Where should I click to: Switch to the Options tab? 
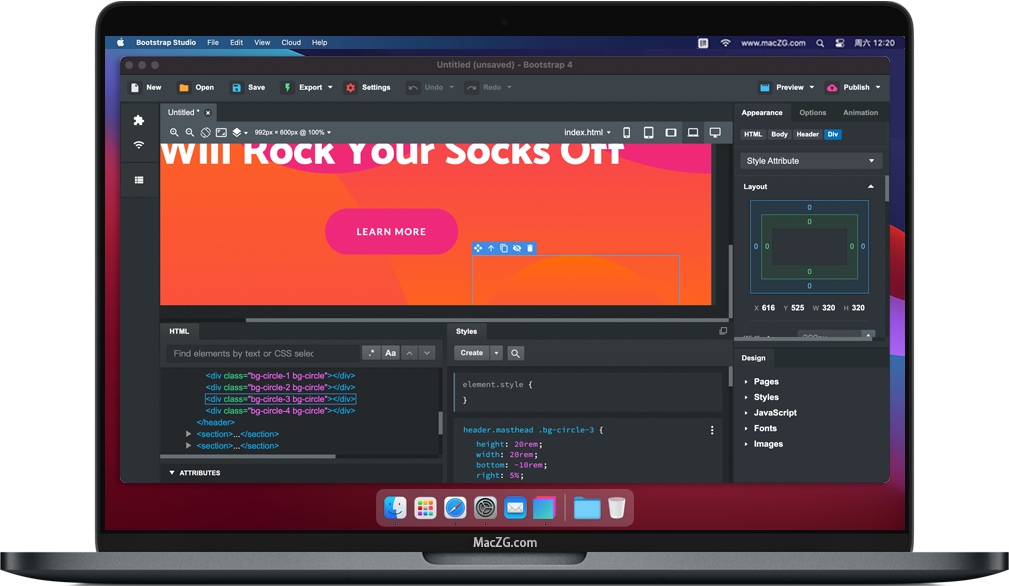click(x=812, y=113)
